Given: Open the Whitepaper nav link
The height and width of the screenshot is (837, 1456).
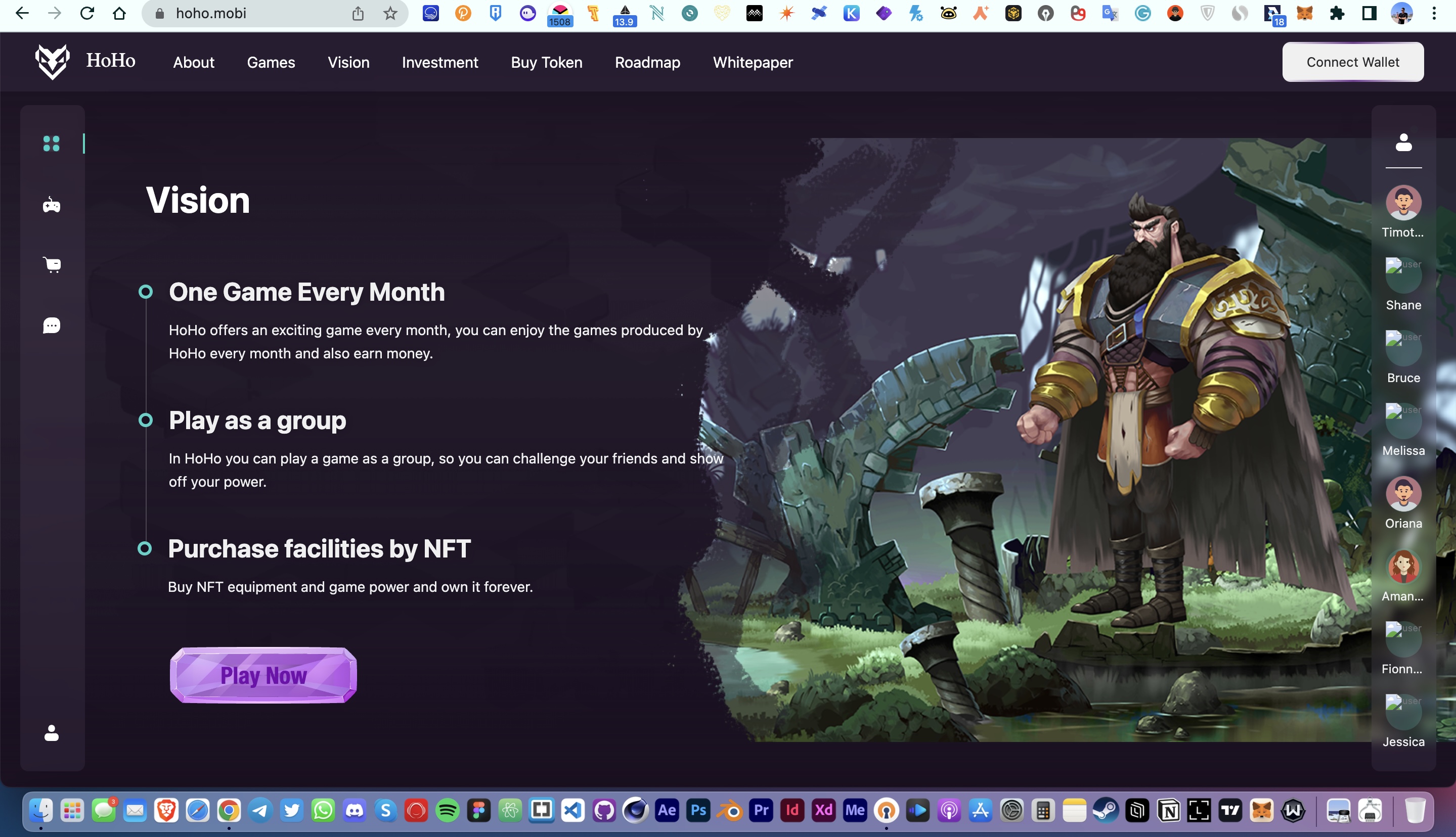Looking at the screenshot, I should point(753,62).
